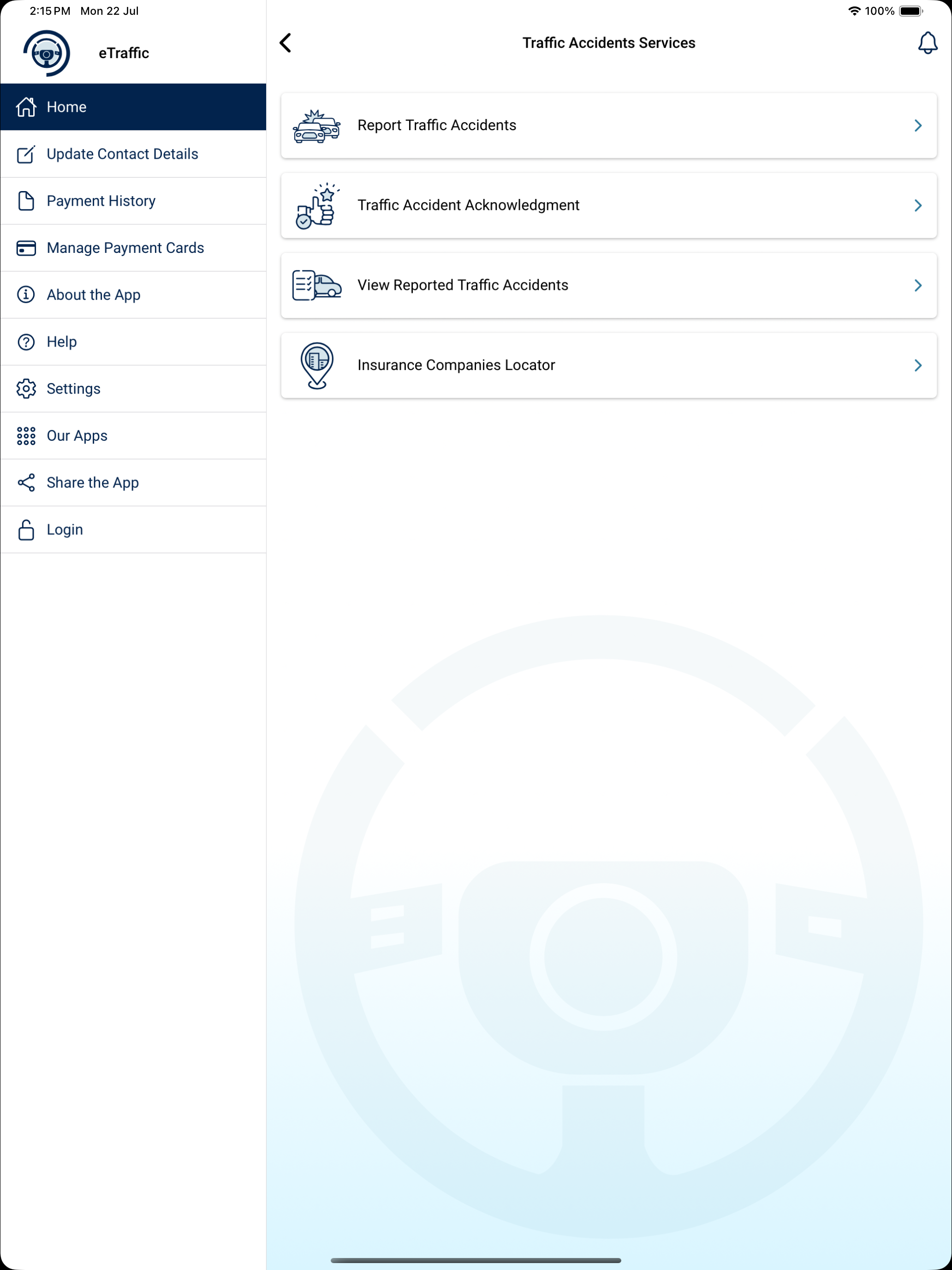
Task: Open Our Apps menu item
Action: pos(133,436)
